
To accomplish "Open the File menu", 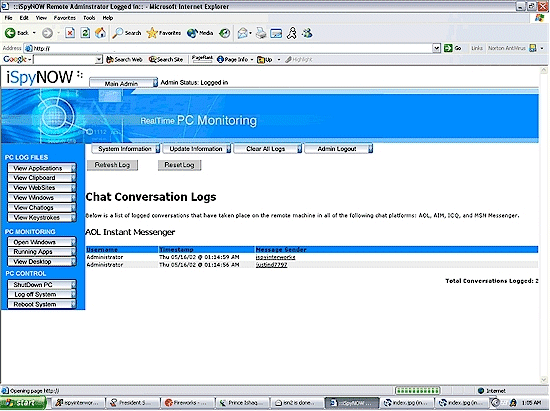I will (x=8, y=18).
